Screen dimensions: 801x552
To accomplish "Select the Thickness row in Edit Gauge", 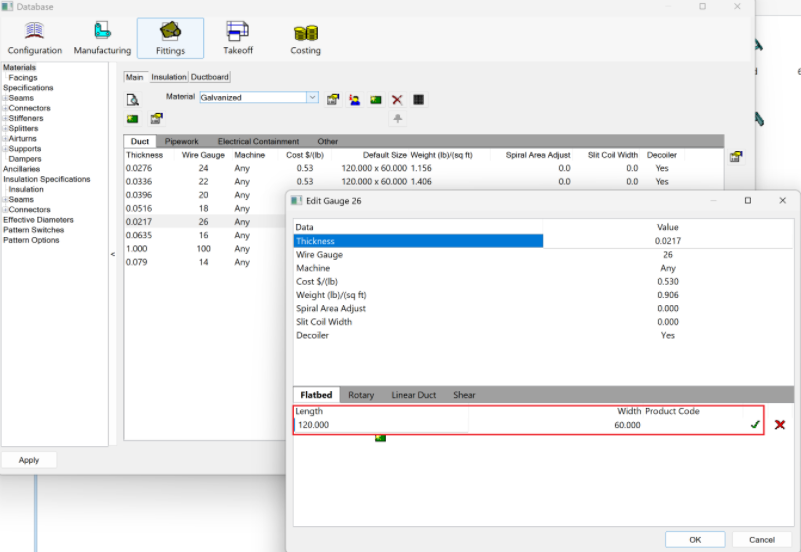I will (x=544, y=241).
